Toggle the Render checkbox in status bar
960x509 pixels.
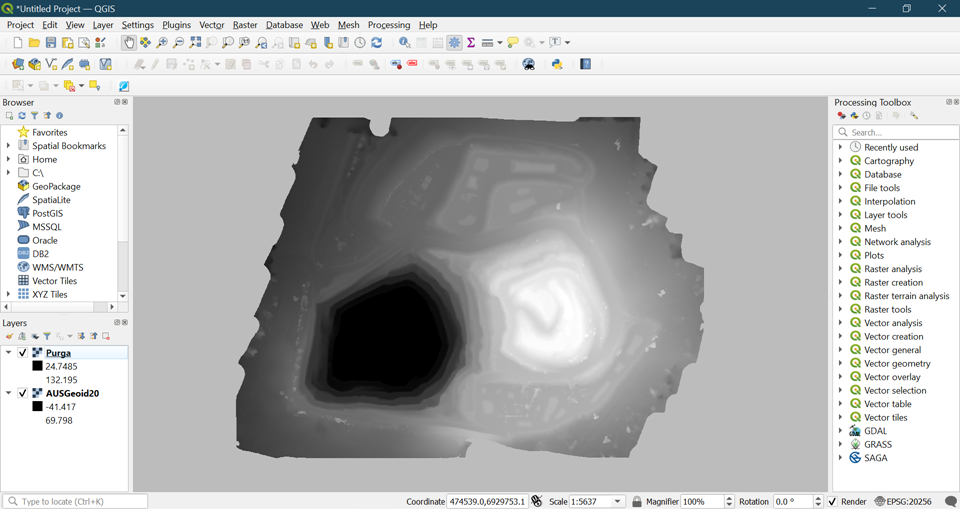point(832,501)
